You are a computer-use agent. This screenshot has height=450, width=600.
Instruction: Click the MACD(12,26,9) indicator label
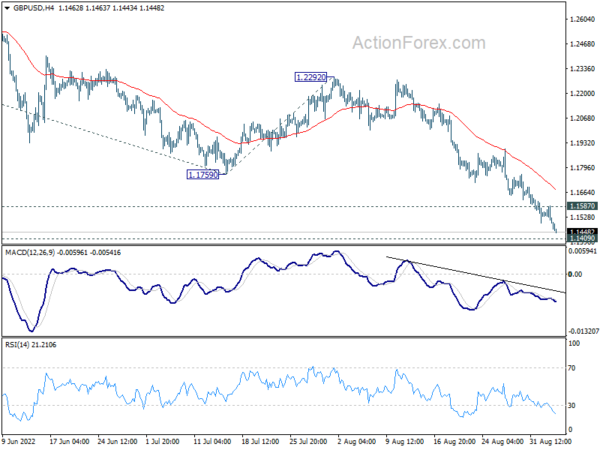(30, 253)
